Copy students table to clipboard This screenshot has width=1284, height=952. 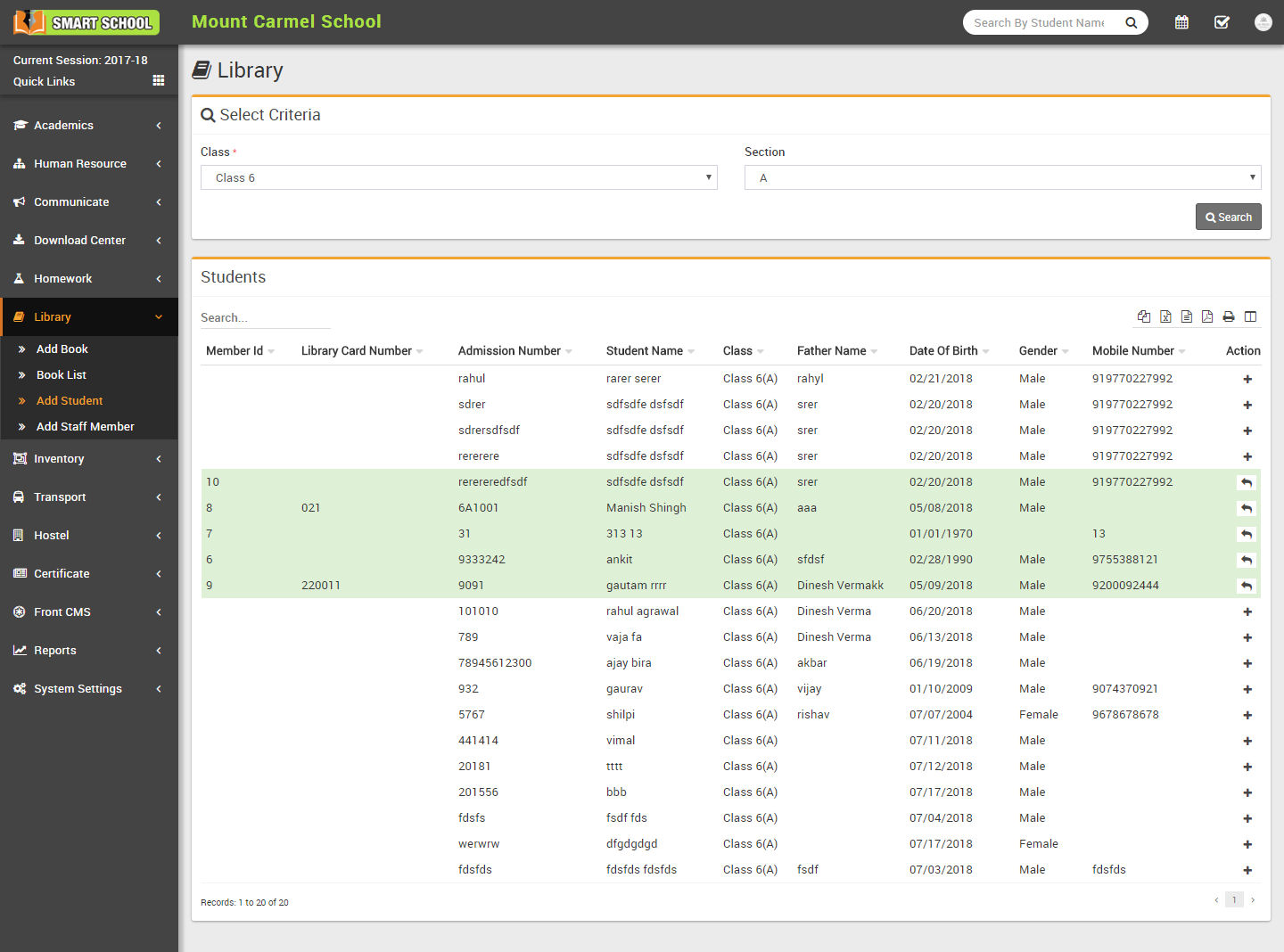coord(1144,316)
